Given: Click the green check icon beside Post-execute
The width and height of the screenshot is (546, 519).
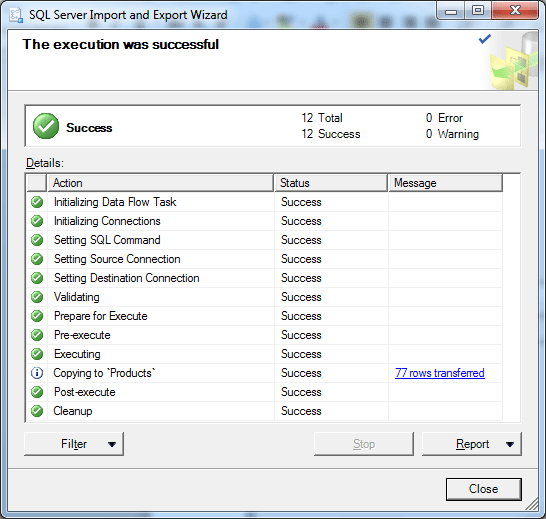Looking at the screenshot, I should (37, 392).
